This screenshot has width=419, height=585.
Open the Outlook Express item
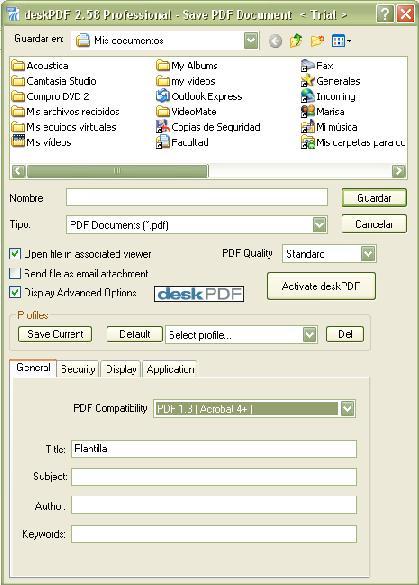[199, 96]
